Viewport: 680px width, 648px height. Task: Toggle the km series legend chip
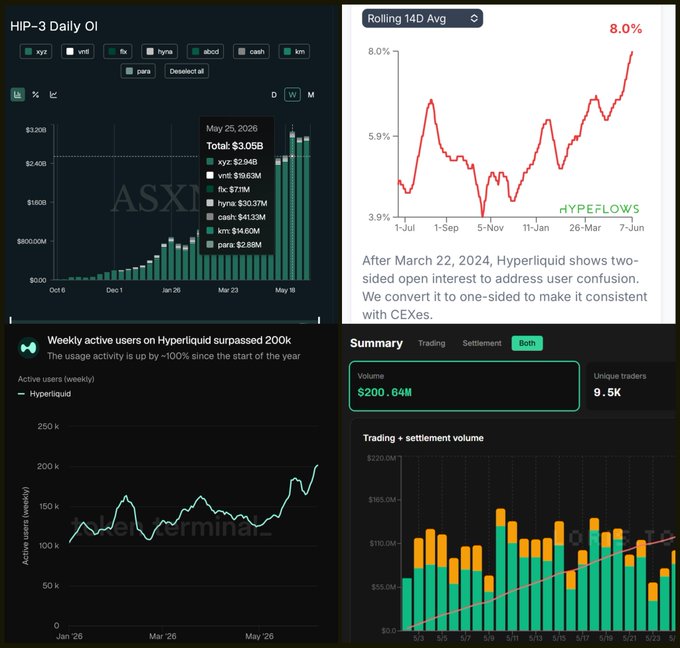click(x=294, y=52)
